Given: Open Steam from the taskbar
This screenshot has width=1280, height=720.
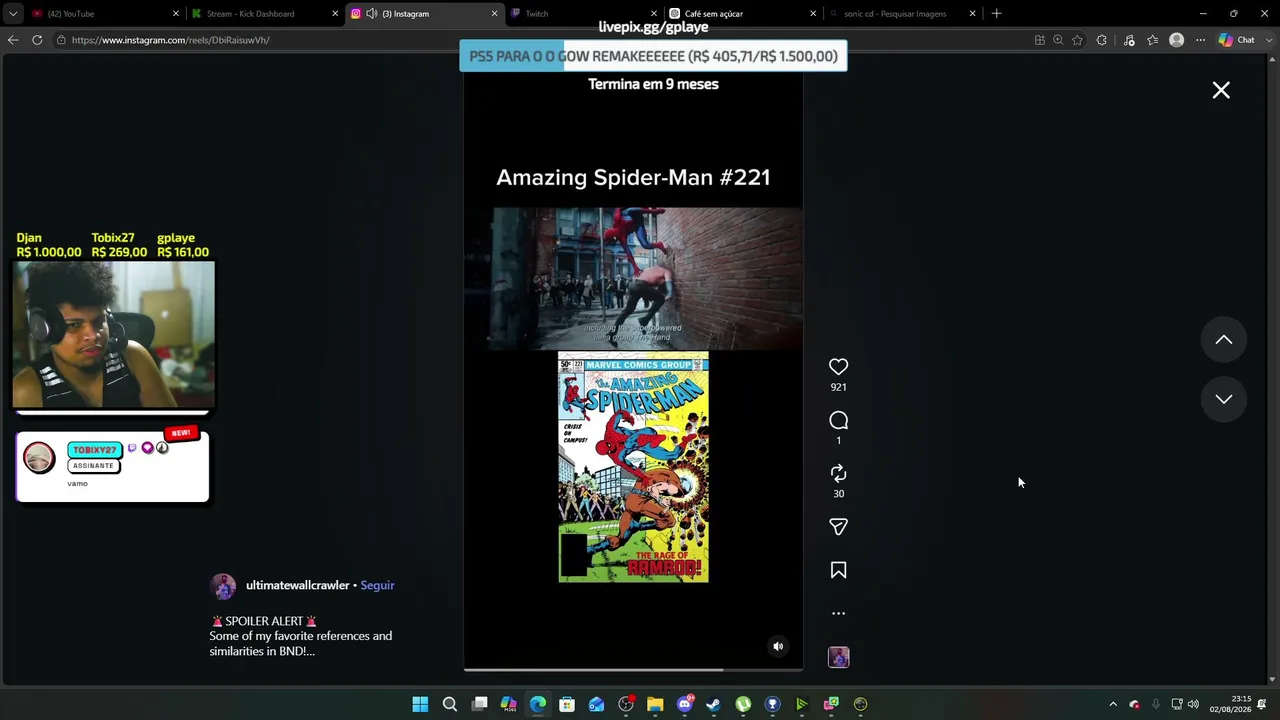Looking at the screenshot, I should point(713,704).
